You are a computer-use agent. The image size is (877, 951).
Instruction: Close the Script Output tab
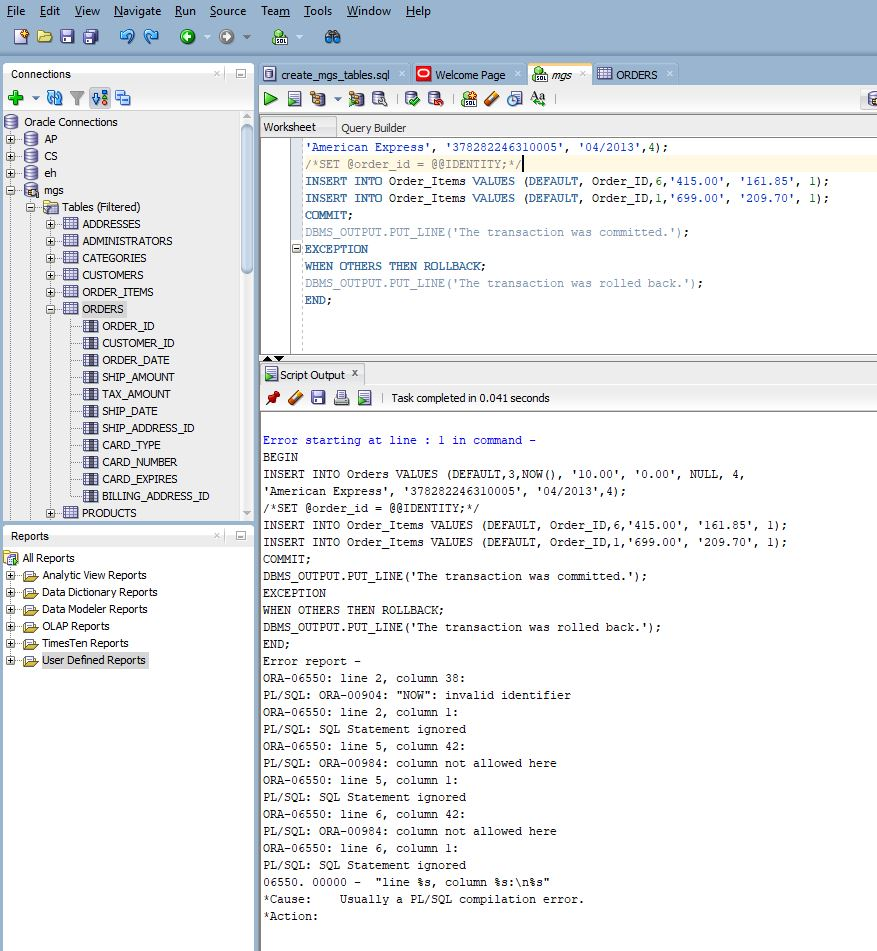click(356, 374)
